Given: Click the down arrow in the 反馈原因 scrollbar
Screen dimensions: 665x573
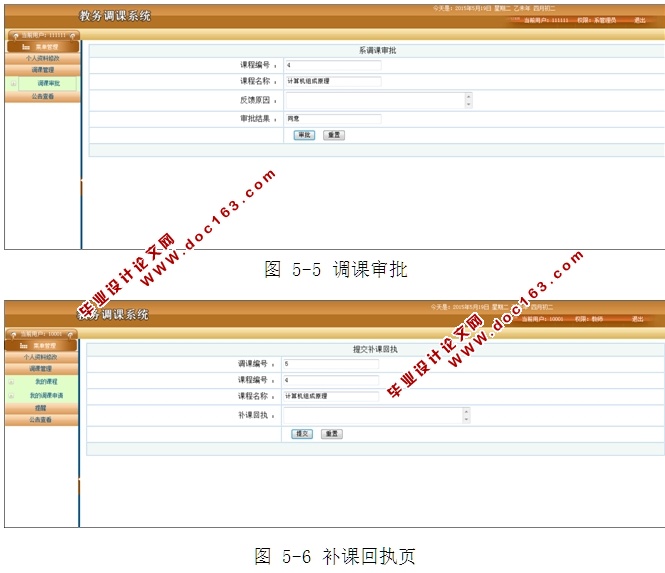Looking at the screenshot, I should pos(469,104).
